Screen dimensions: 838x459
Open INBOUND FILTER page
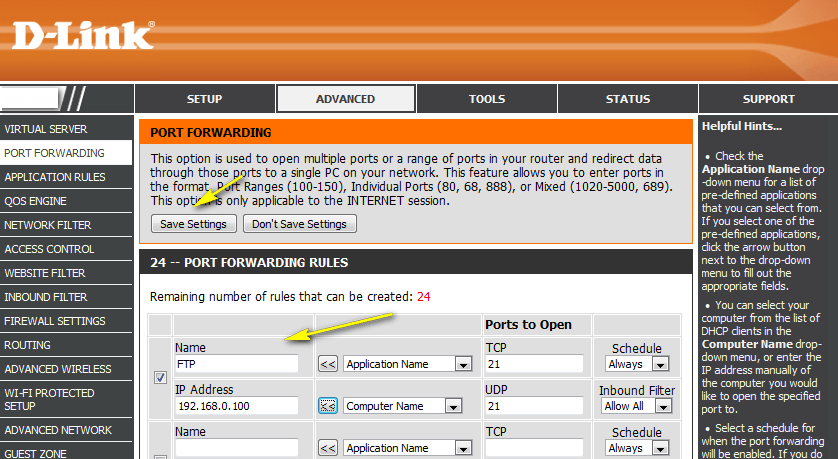point(66,297)
